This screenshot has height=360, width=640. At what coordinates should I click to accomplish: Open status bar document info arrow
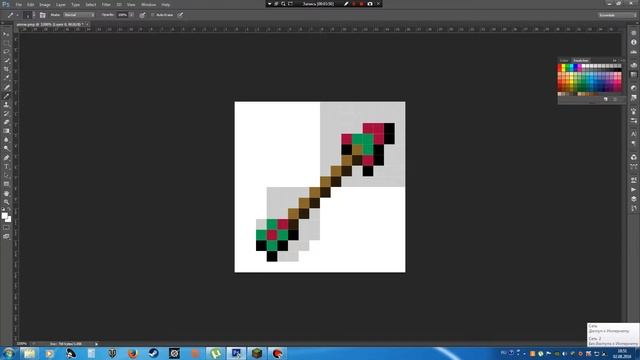tap(96, 344)
